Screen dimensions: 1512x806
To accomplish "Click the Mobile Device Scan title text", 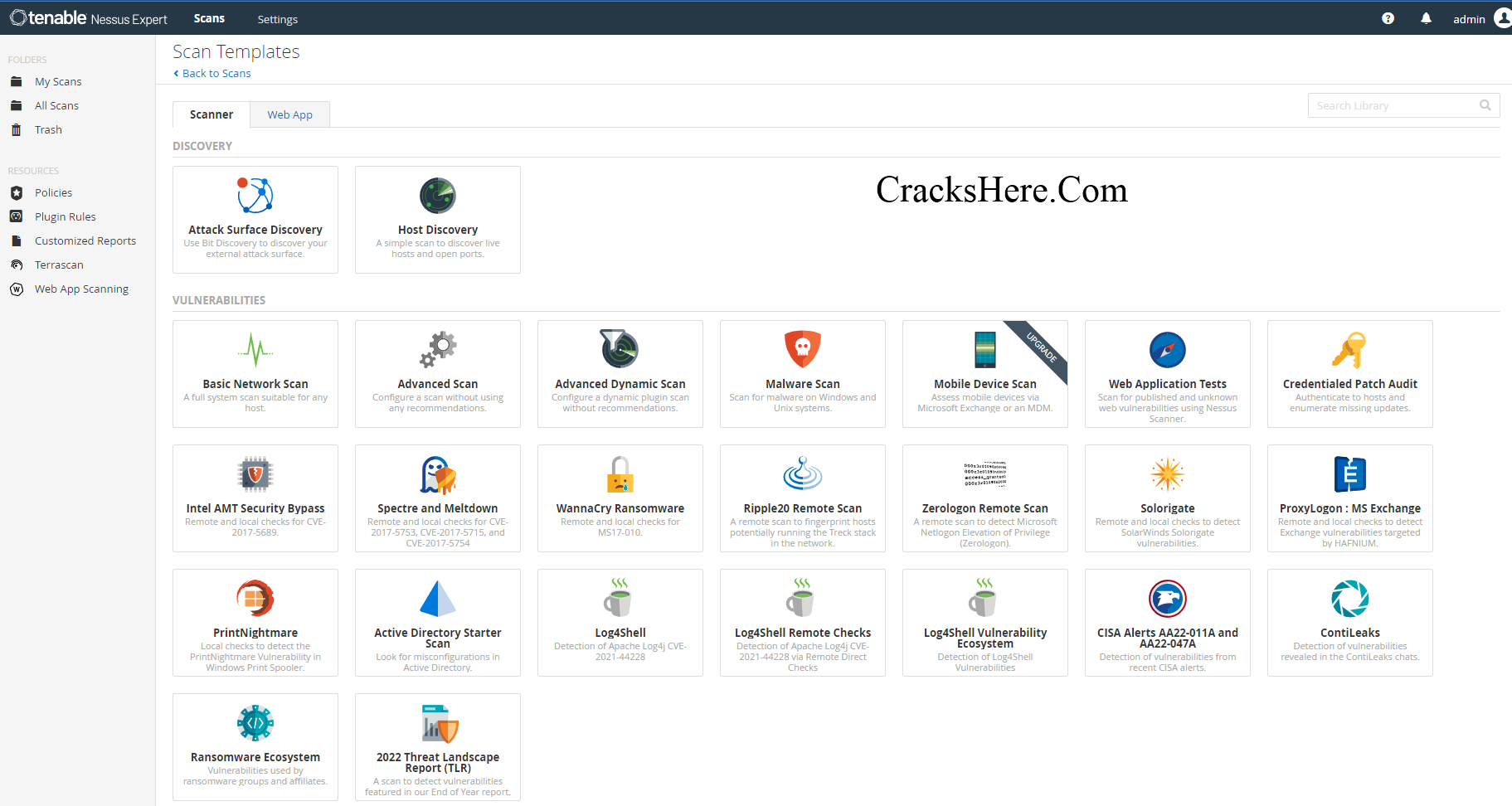I will tap(985, 384).
